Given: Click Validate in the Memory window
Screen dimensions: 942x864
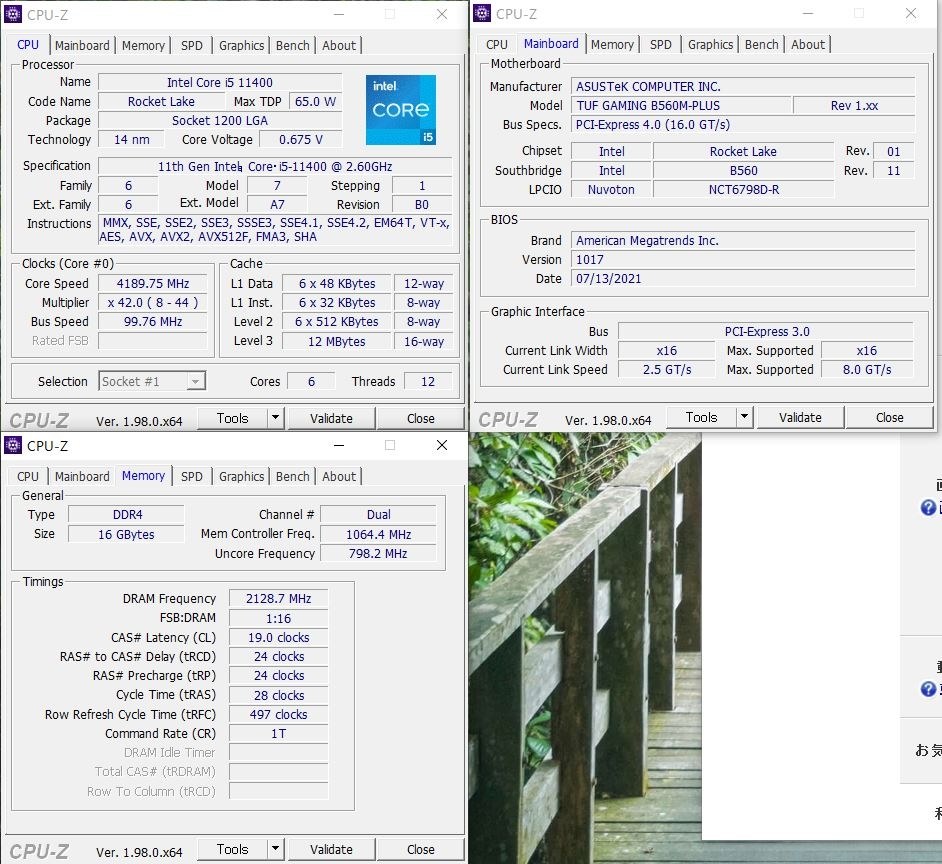Looking at the screenshot, I should pos(331,849).
